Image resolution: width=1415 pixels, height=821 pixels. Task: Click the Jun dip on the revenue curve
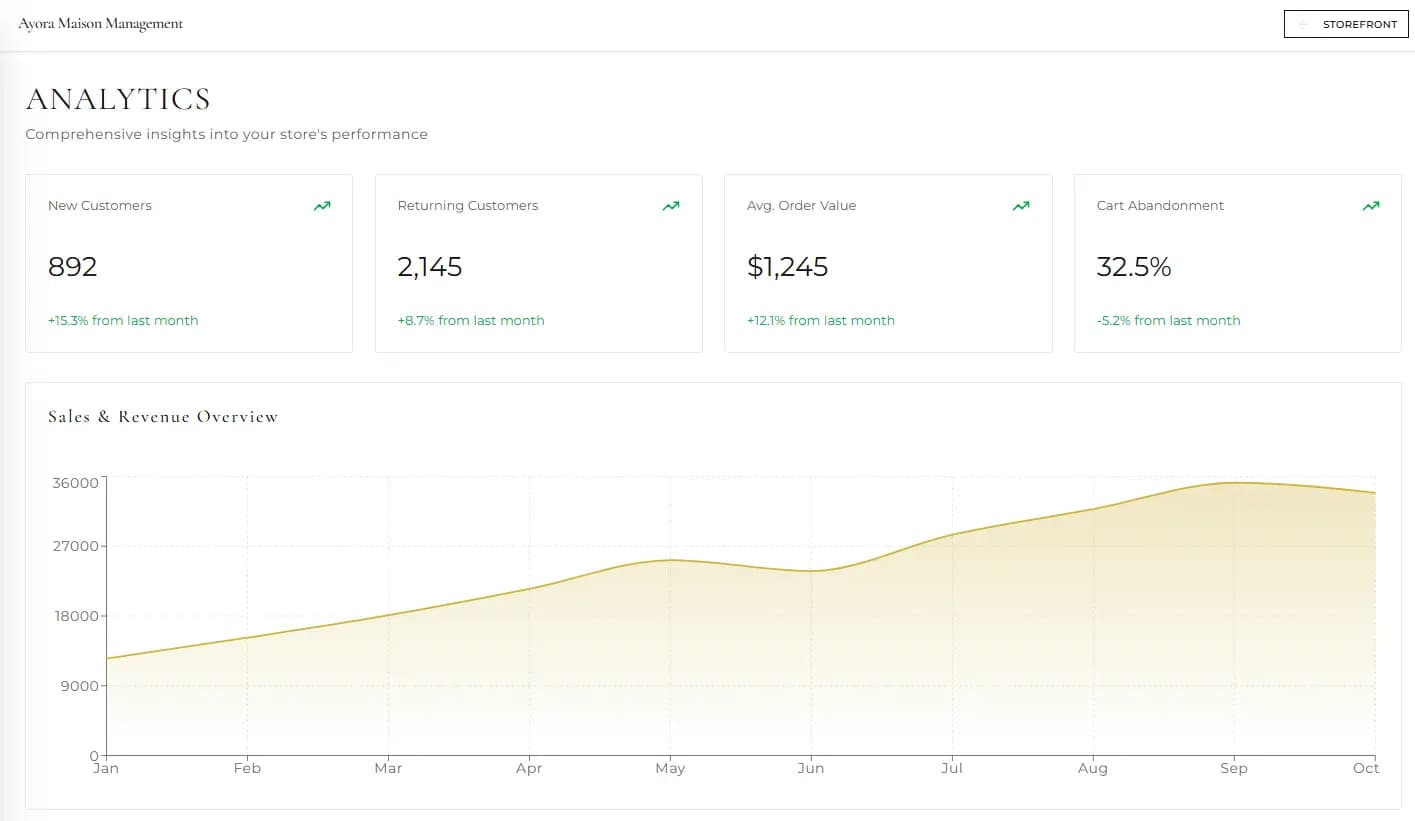[x=812, y=571]
